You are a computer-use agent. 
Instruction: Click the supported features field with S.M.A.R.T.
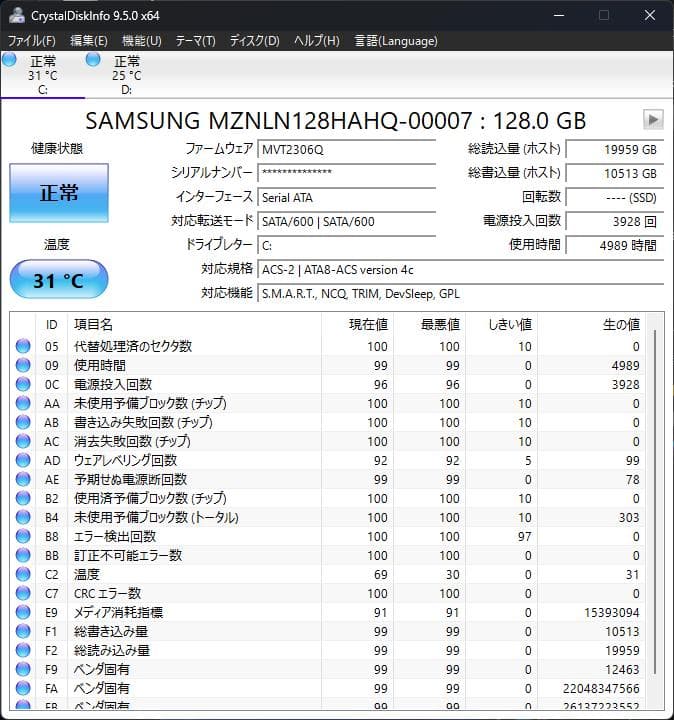(x=461, y=293)
